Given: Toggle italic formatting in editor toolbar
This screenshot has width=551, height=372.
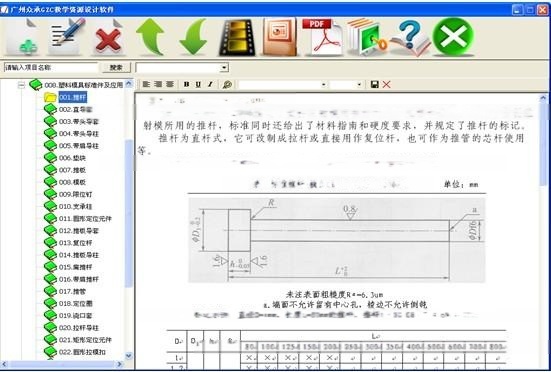Looking at the screenshot, I should point(210,84).
